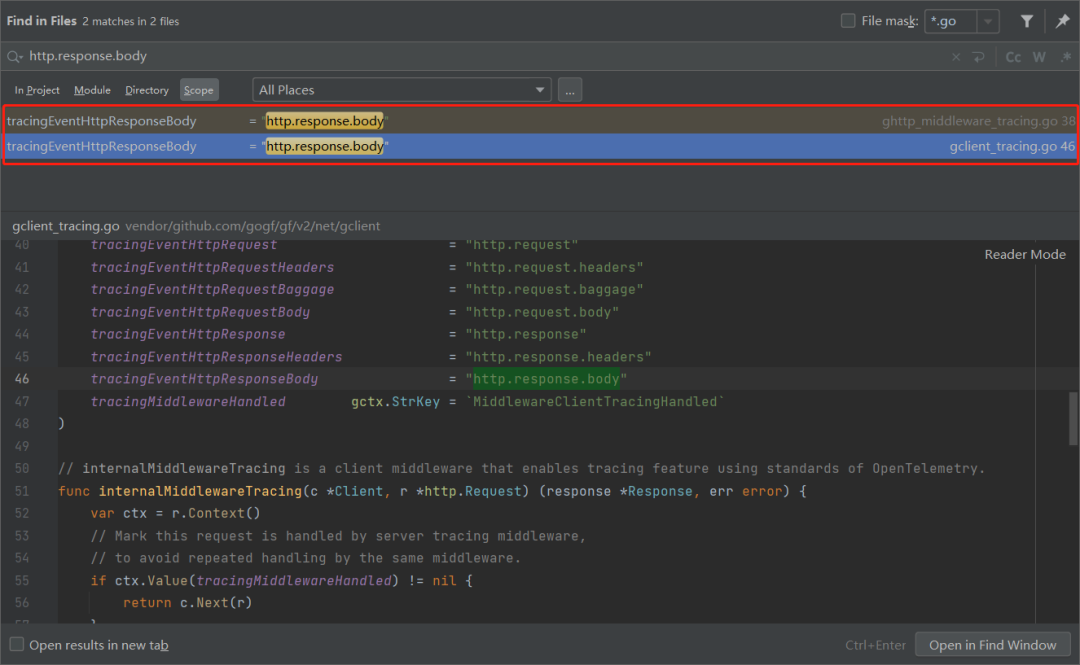Click "var ctx = r.Context()" on line 52
This screenshot has width=1080, height=665.
(x=176, y=513)
